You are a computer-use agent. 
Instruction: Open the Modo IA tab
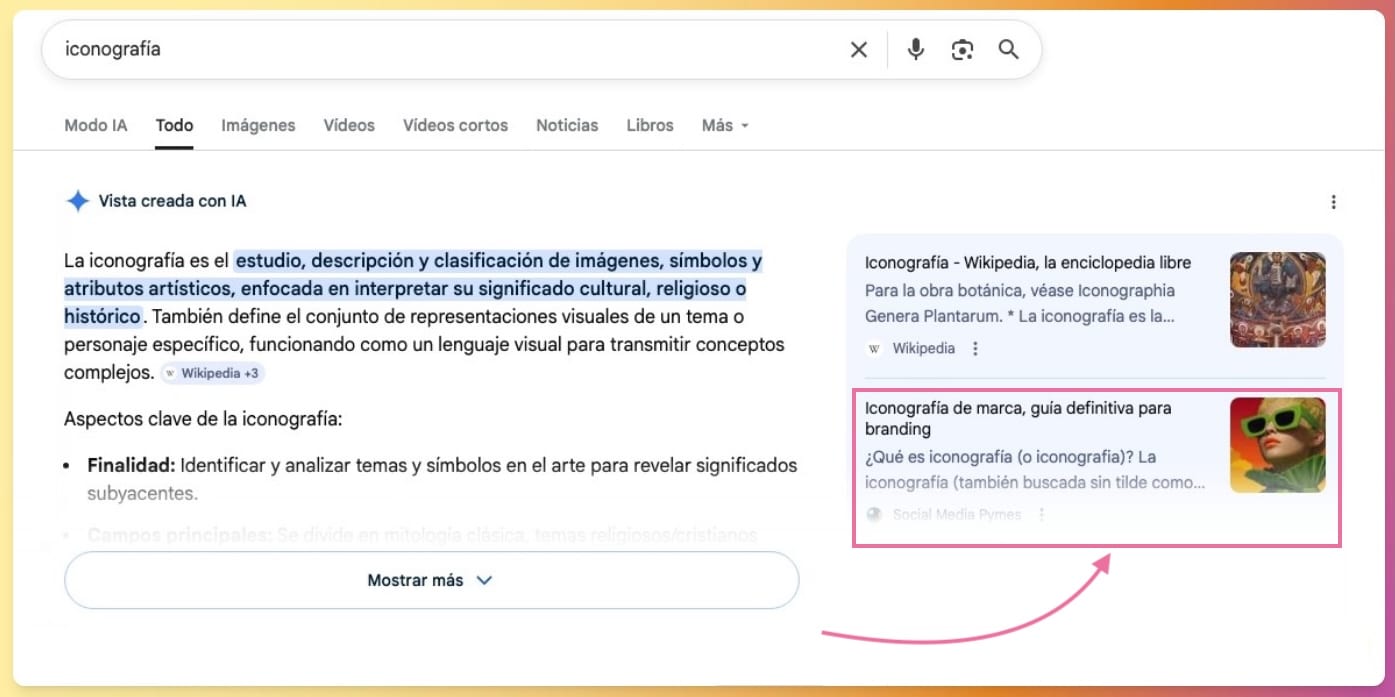pos(96,125)
